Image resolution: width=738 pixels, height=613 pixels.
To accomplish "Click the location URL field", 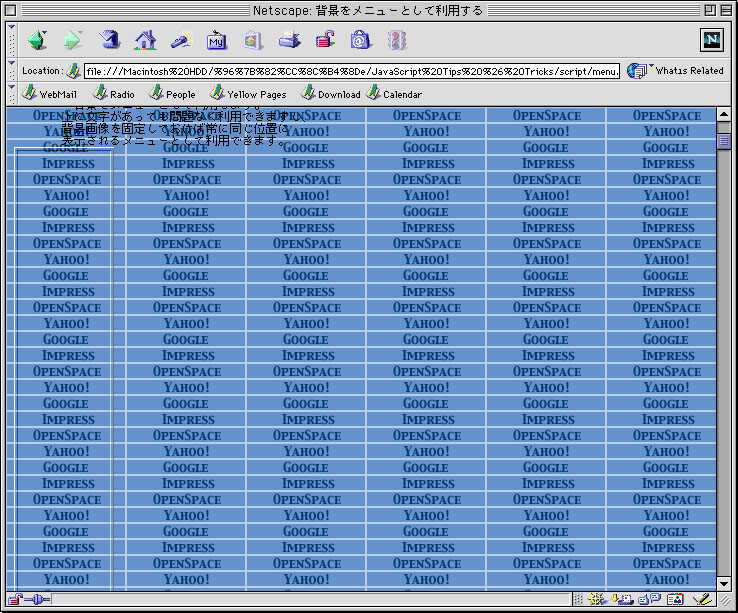I will click(352, 72).
